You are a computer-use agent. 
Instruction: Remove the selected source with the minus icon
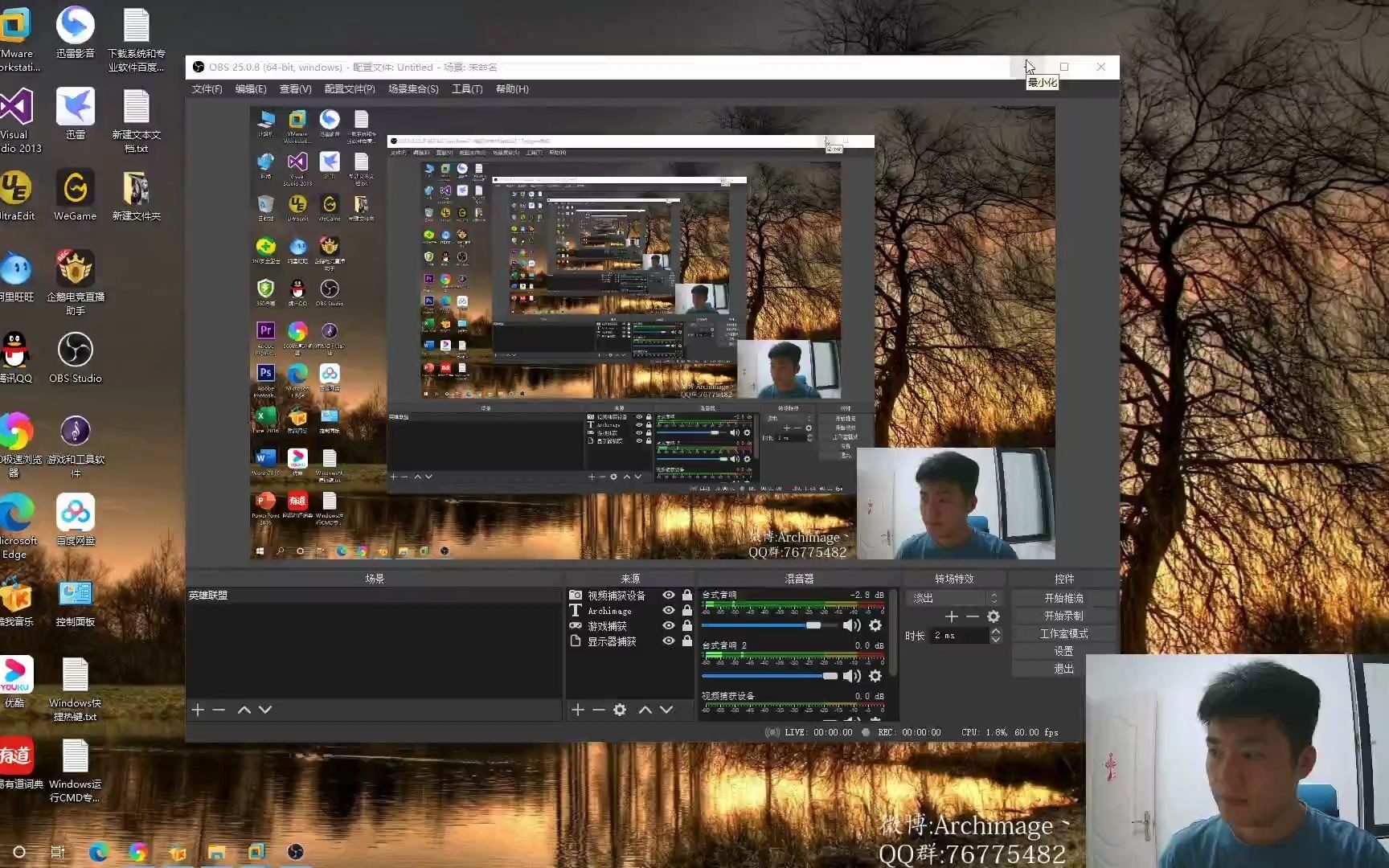coord(598,710)
